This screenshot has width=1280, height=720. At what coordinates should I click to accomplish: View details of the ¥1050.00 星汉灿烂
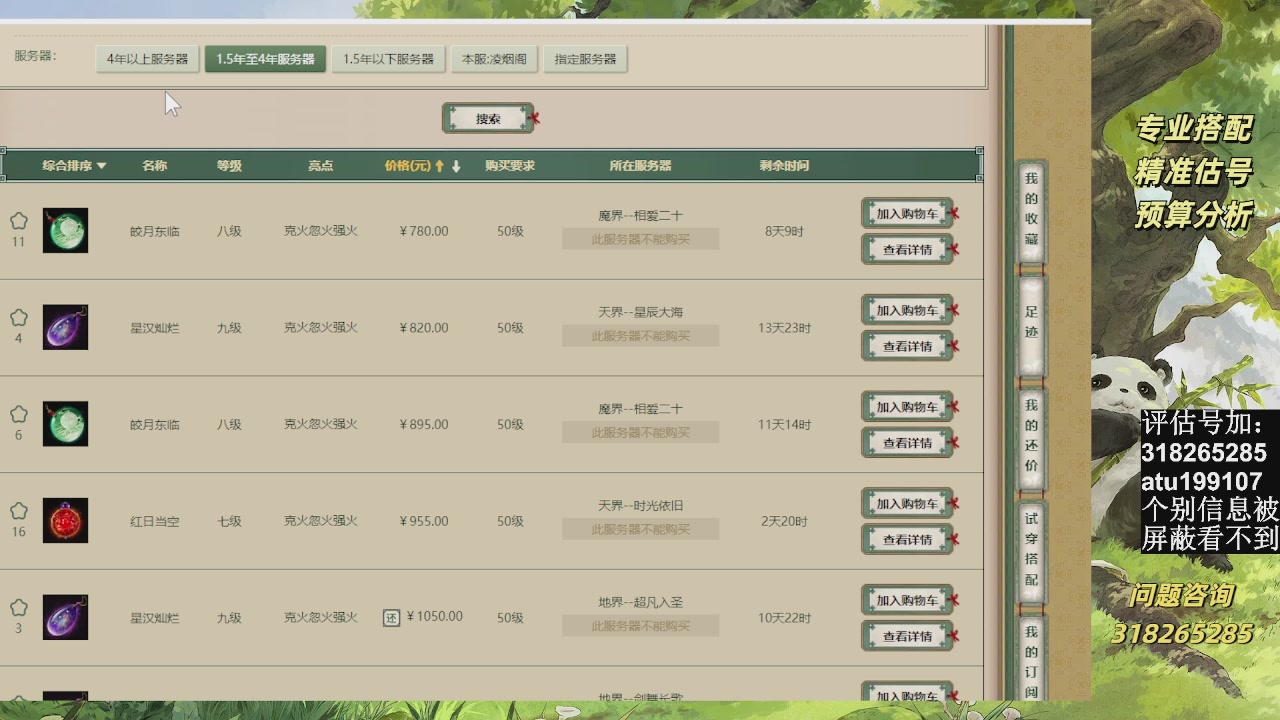pyautogui.click(x=907, y=637)
